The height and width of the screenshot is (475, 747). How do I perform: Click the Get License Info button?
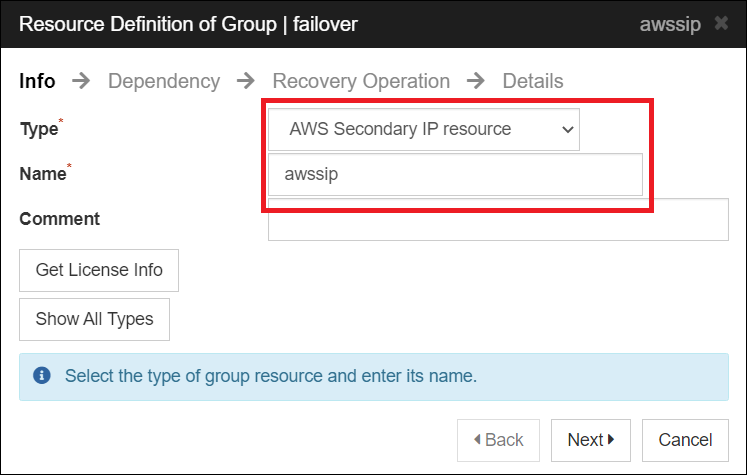coord(99,270)
